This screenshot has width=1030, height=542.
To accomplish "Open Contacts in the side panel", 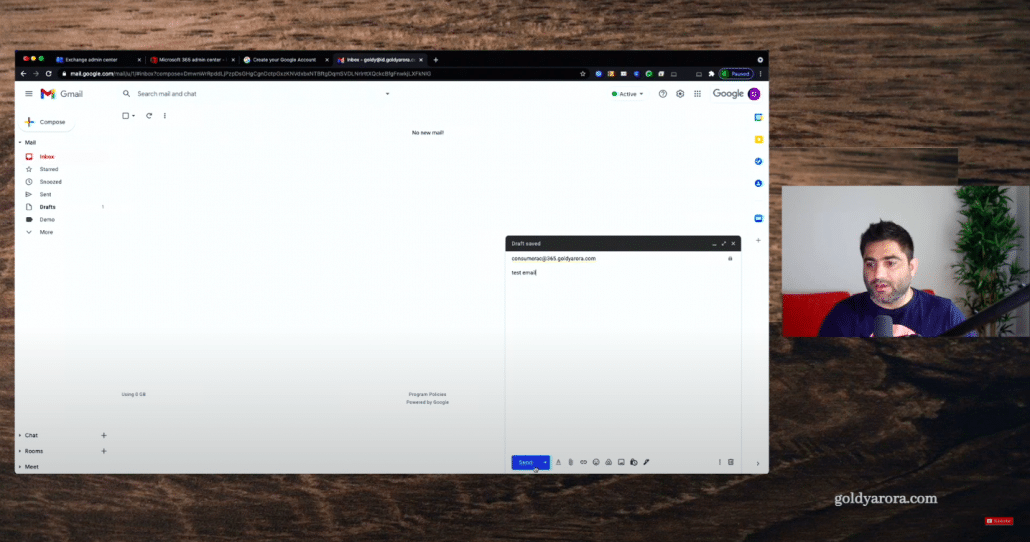I will [758, 183].
